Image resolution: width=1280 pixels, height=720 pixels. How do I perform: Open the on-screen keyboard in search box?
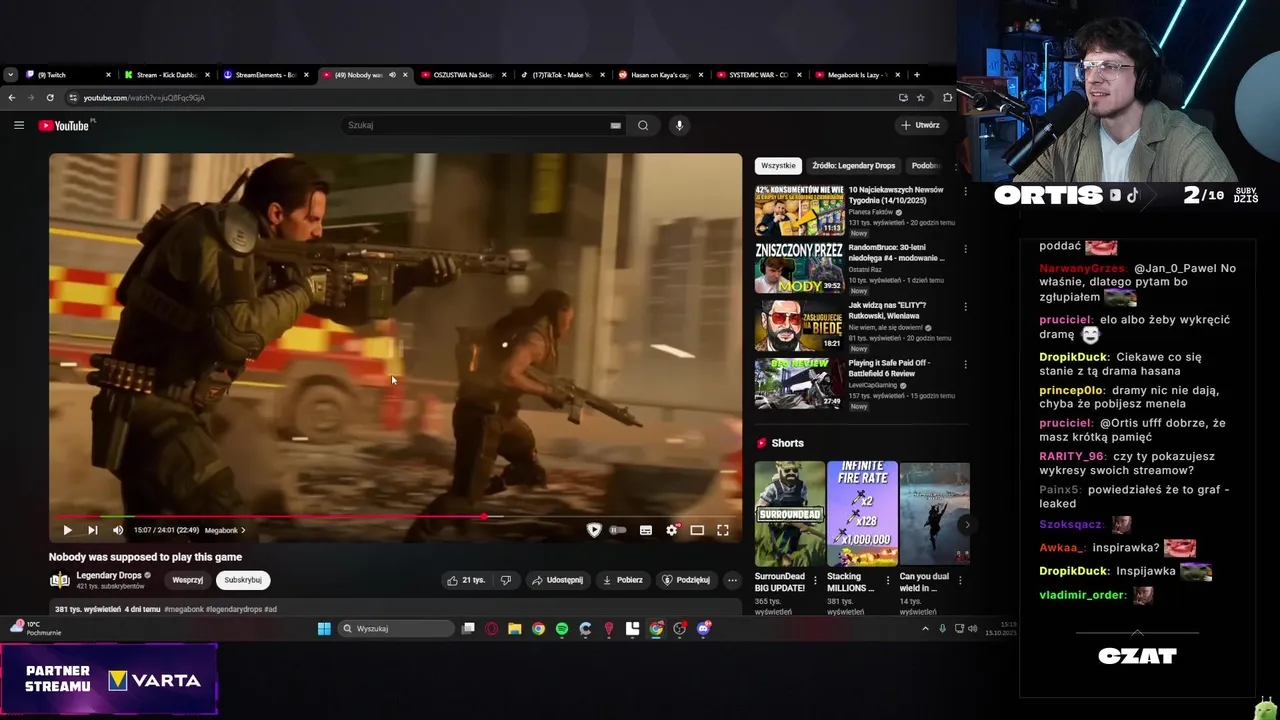615,125
